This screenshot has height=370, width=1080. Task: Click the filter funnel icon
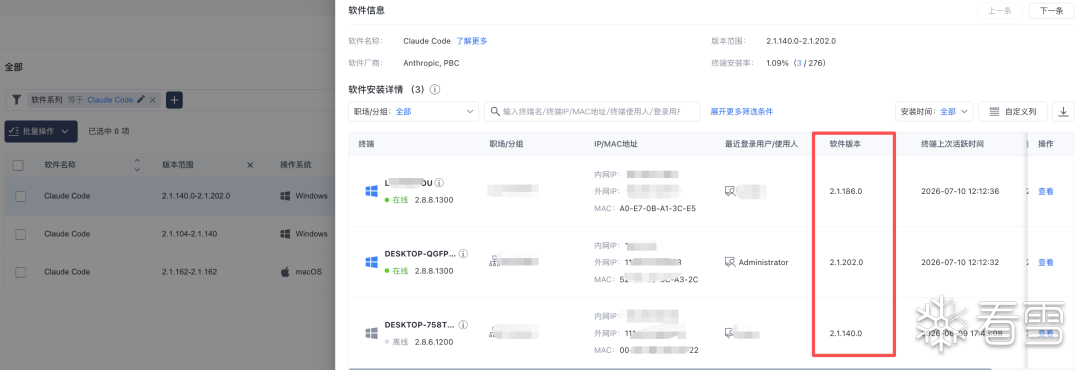[x=17, y=100]
